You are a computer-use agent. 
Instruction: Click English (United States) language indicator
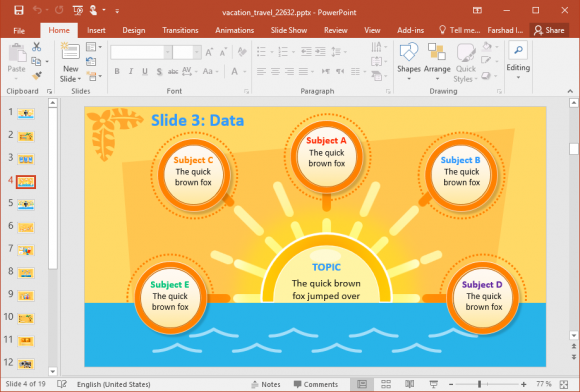(114, 384)
